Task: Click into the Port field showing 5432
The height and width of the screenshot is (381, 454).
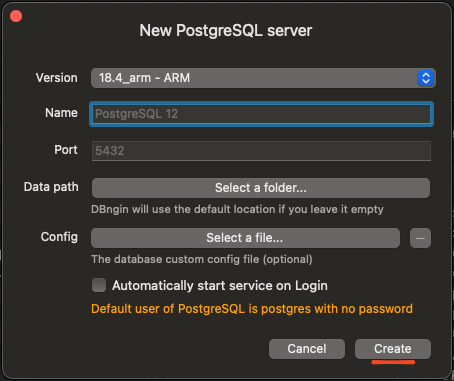Action: pos(261,151)
